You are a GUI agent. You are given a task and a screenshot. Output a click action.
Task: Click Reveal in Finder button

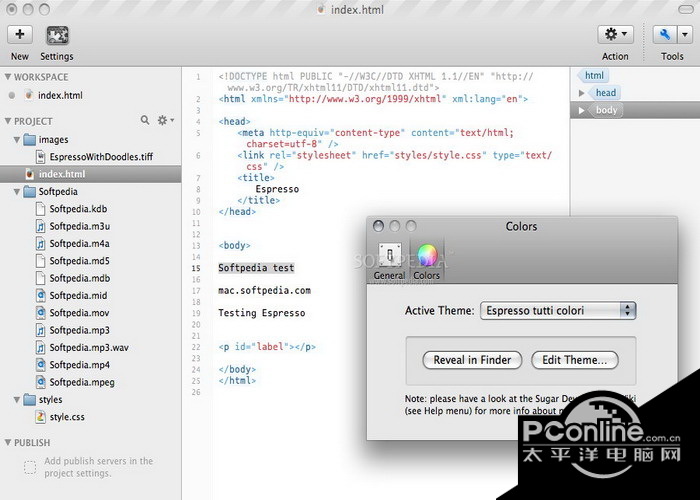coord(472,360)
